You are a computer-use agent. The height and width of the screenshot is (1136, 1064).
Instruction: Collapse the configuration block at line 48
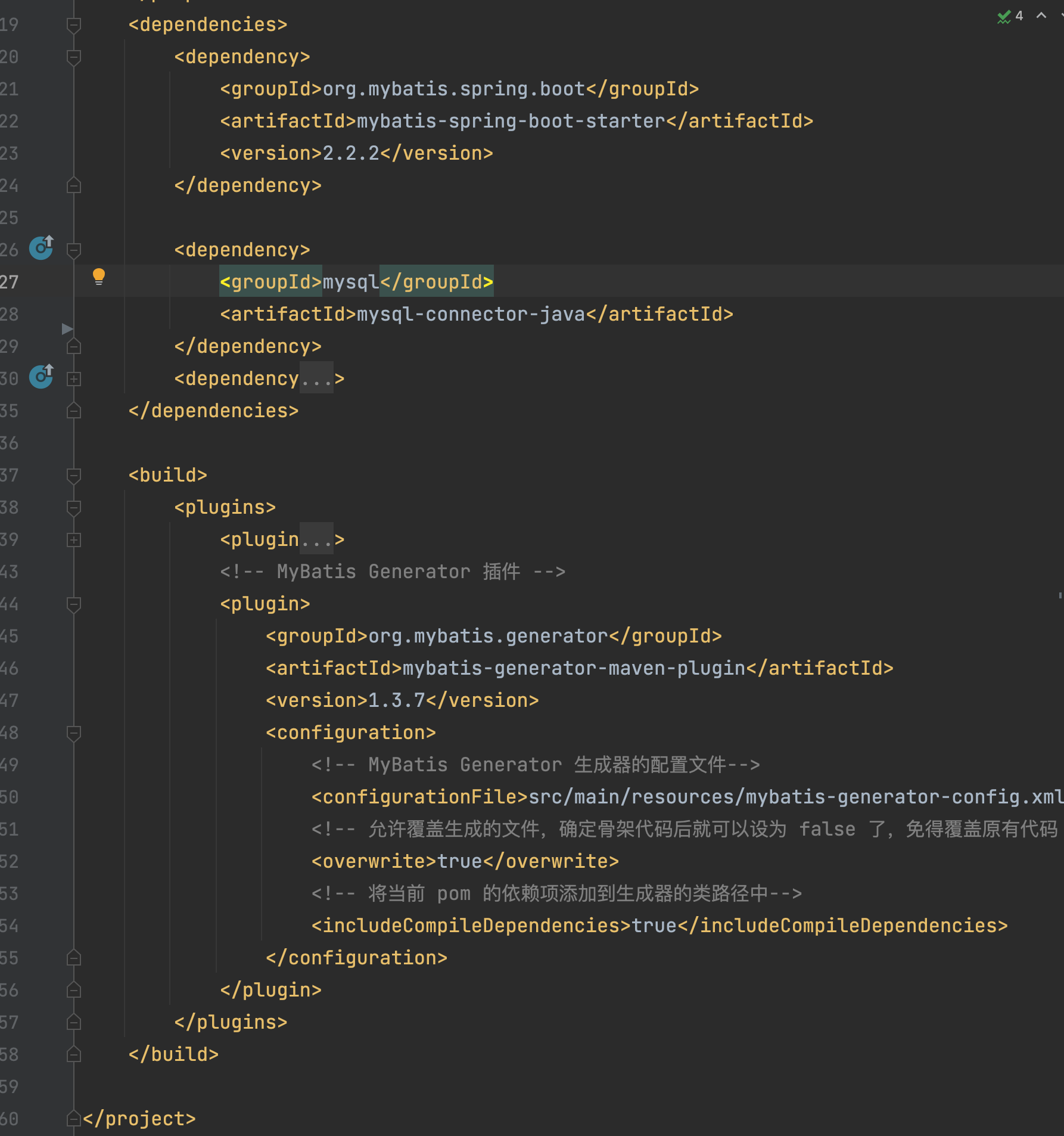pyautogui.click(x=74, y=733)
